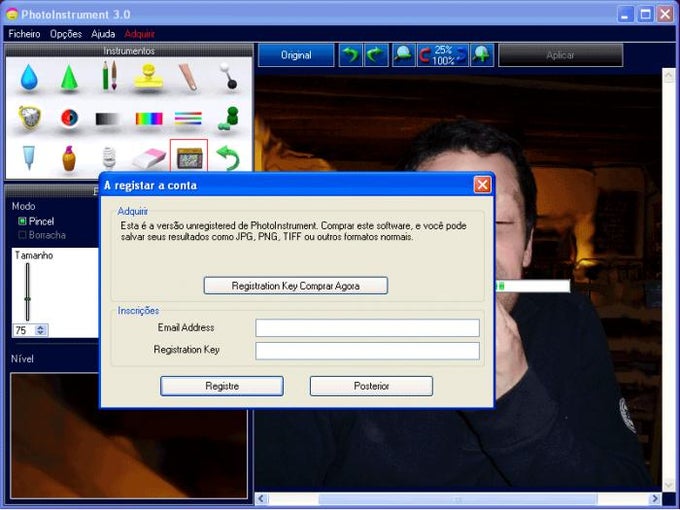Choose the framed picture tool
680x510 pixels.
[189, 156]
